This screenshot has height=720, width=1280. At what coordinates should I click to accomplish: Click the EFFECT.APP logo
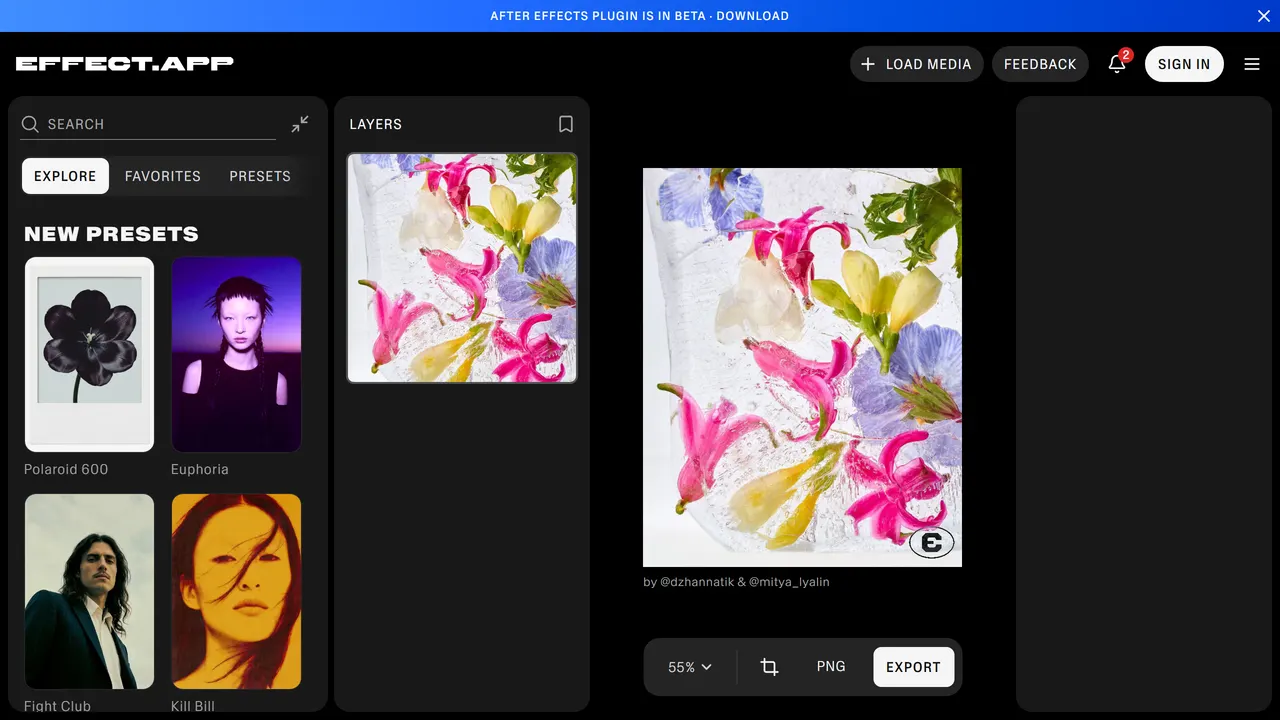125,63
